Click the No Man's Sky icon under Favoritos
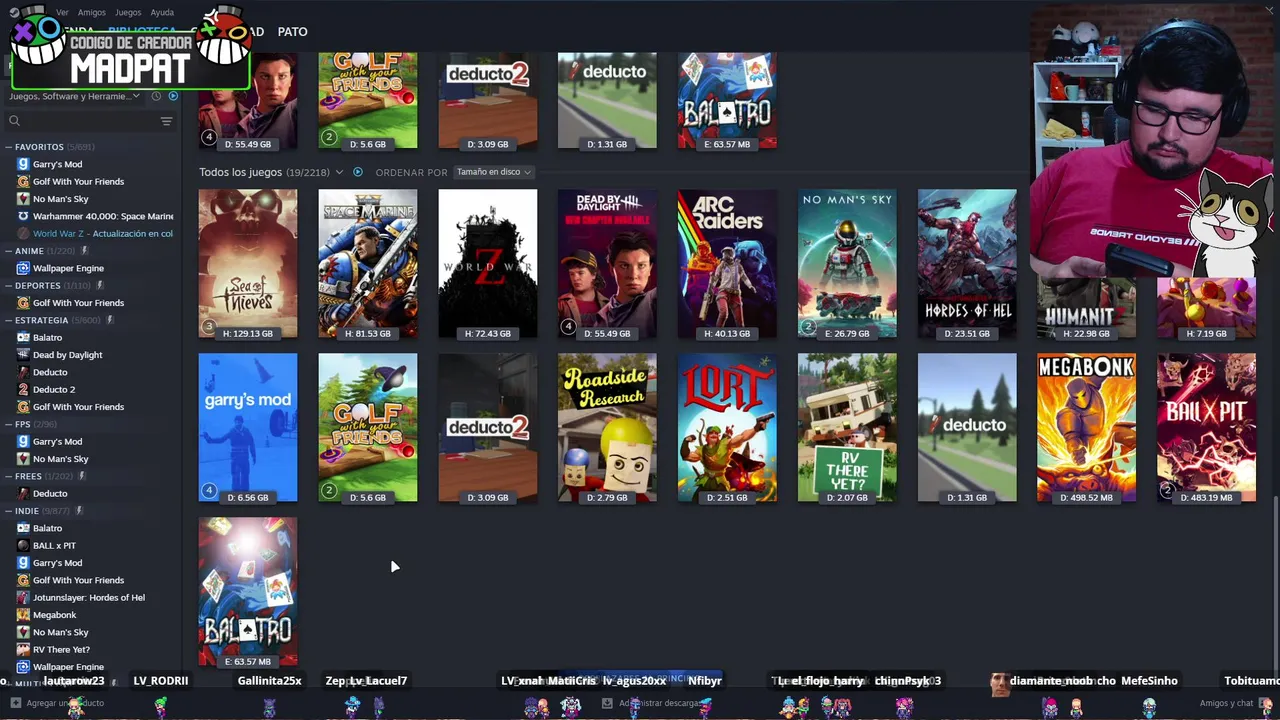This screenshot has width=1280, height=720. (x=23, y=199)
